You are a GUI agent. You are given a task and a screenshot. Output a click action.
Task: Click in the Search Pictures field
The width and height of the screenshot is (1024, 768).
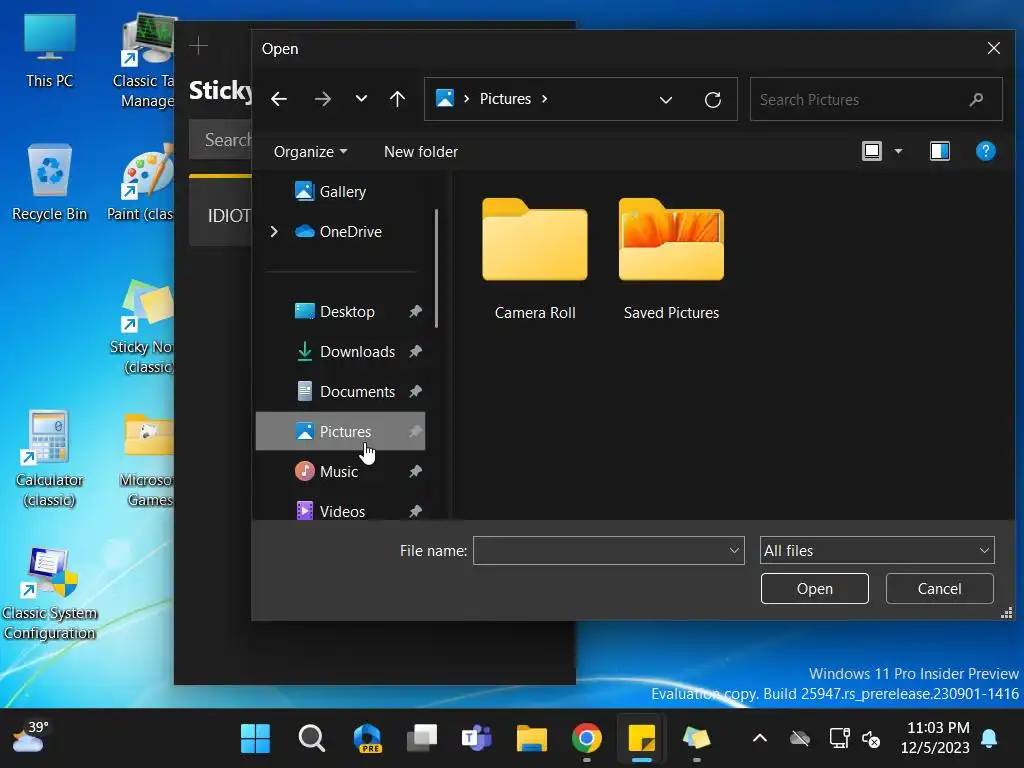click(876, 99)
